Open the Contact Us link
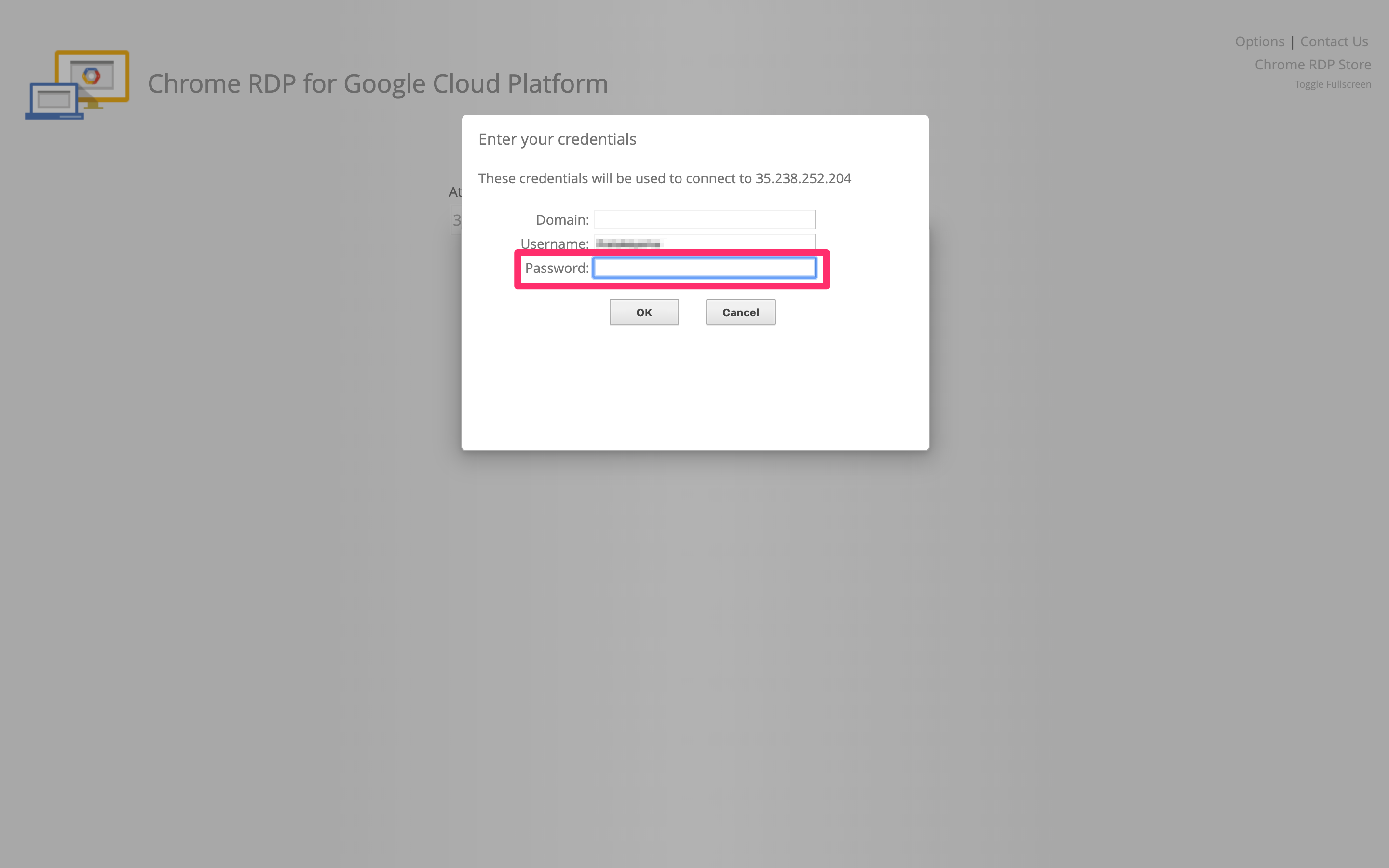This screenshot has height=868, width=1389. click(x=1334, y=41)
